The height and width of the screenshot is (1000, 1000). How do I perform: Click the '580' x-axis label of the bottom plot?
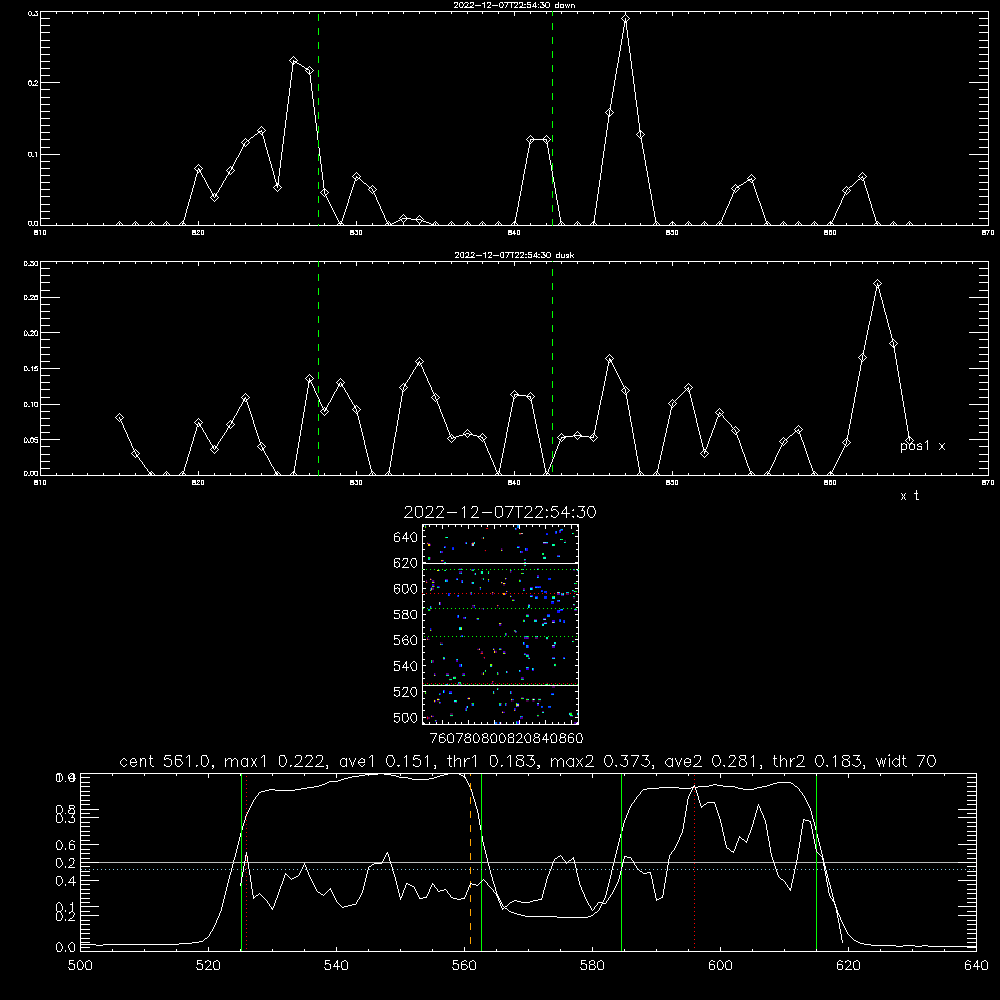pyautogui.click(x=592, y=966)
